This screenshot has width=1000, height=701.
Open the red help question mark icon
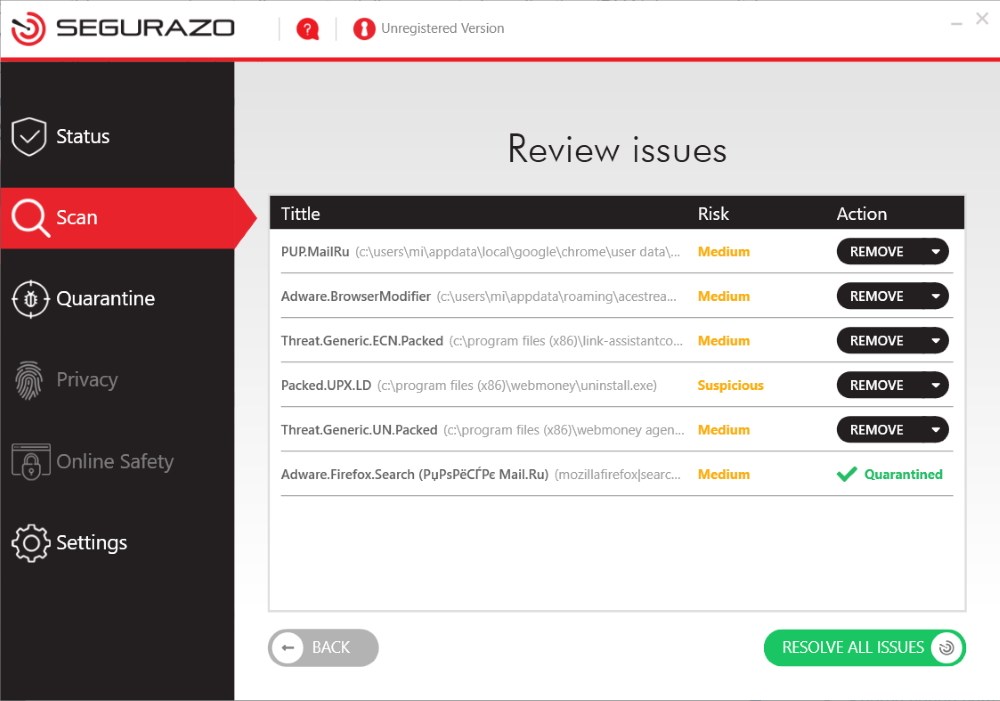[x=307, y=29]
